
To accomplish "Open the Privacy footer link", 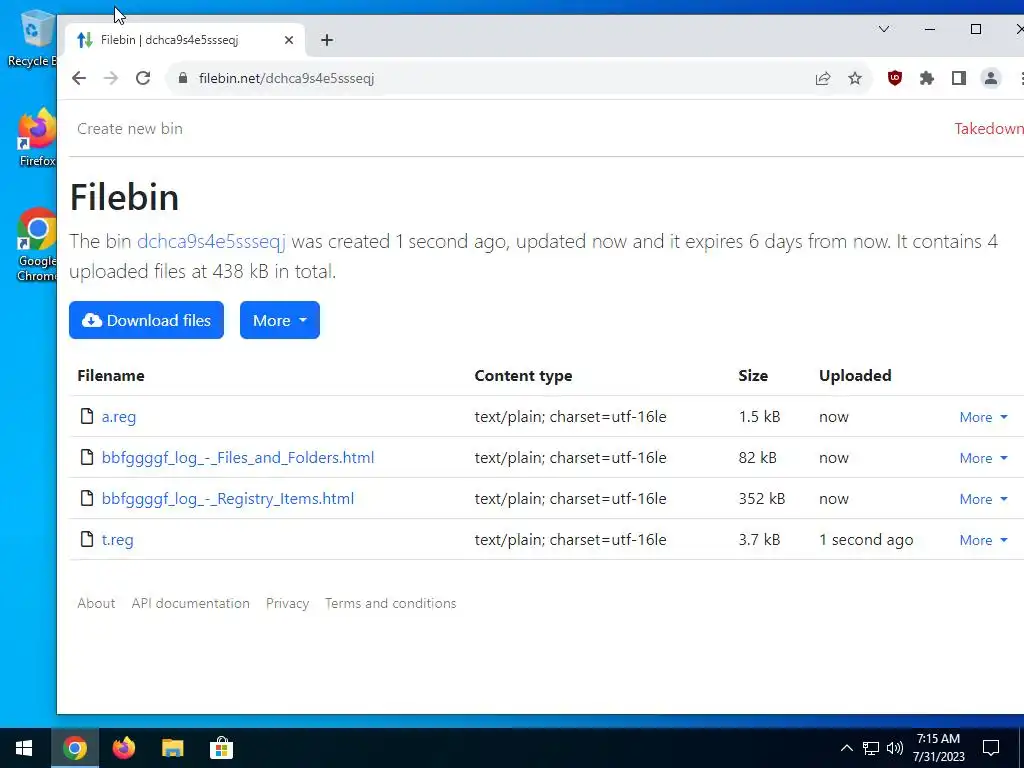I will point(287,603).
